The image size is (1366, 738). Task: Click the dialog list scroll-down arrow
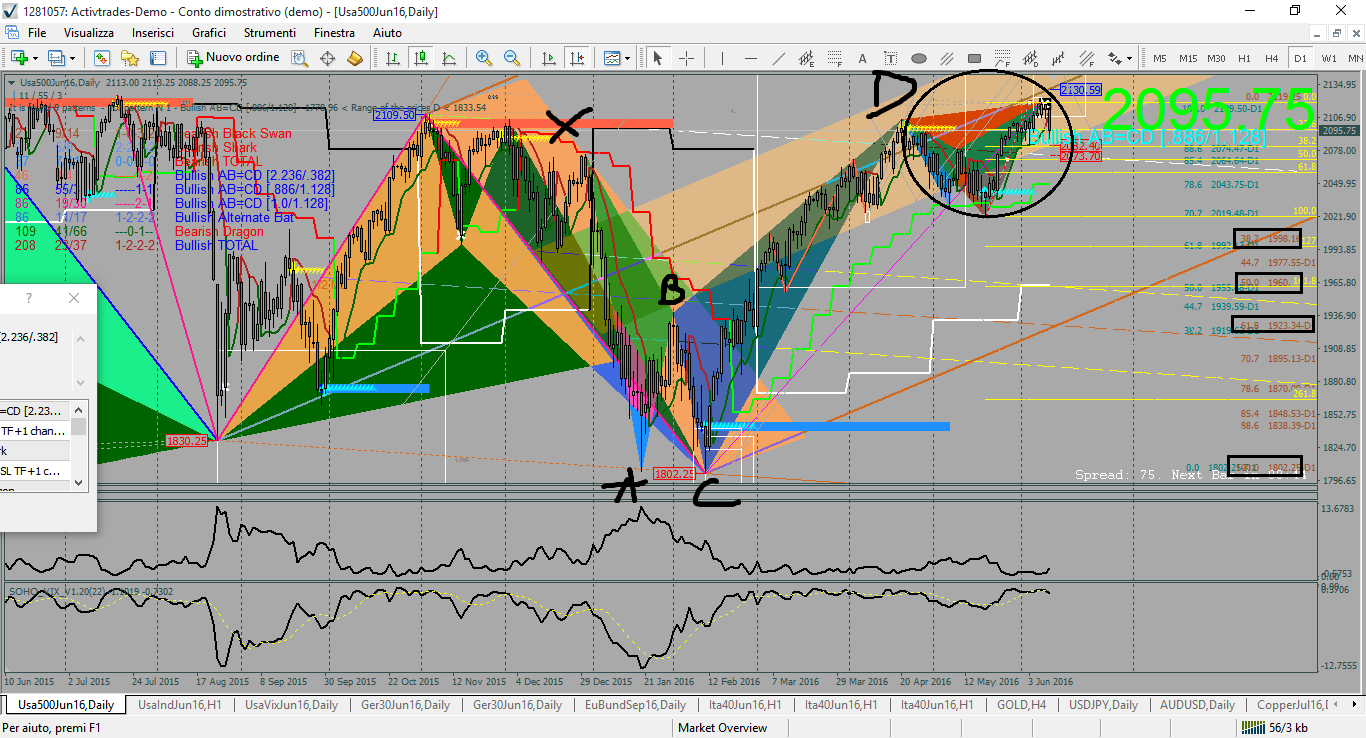[x=78, y=482]
